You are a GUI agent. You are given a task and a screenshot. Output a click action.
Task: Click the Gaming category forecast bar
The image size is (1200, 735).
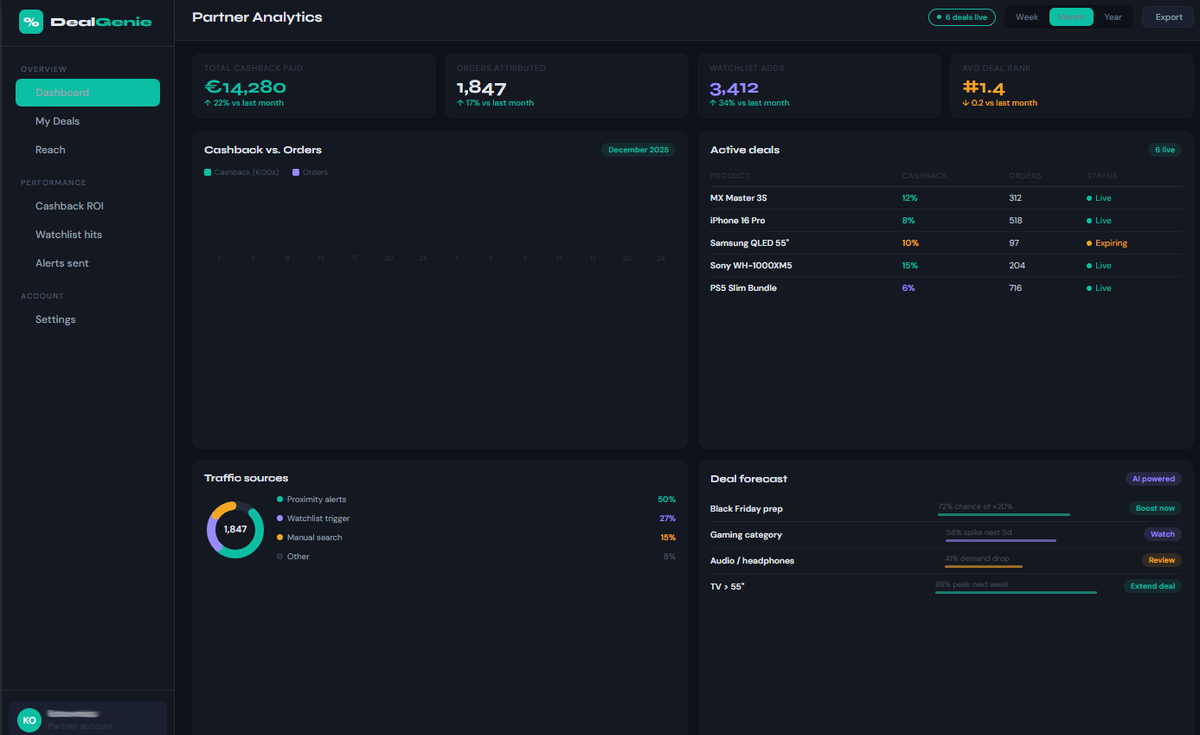pos(1001,541)
